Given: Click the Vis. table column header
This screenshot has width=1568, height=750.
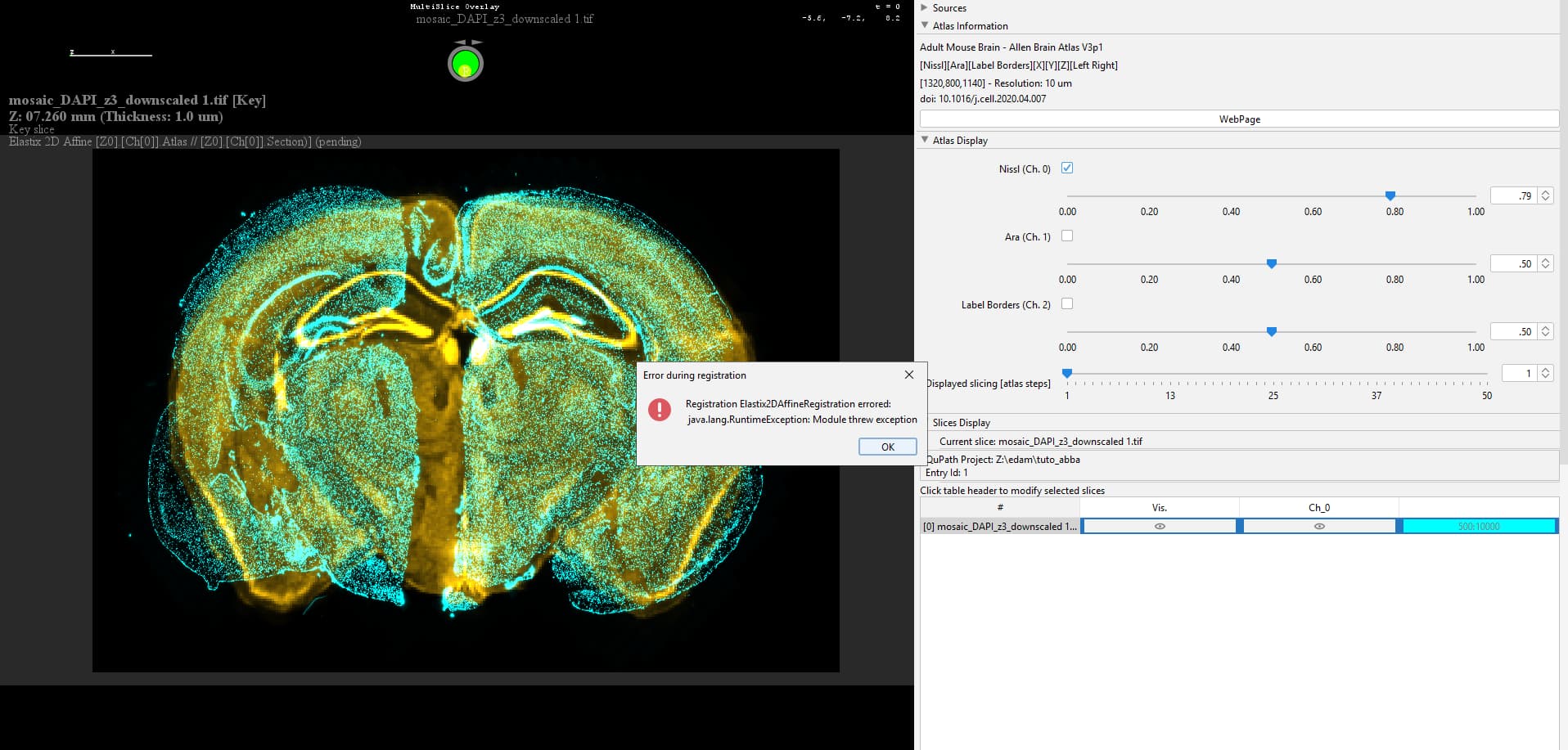Looking at the screenshot, I should [1159, 507].
